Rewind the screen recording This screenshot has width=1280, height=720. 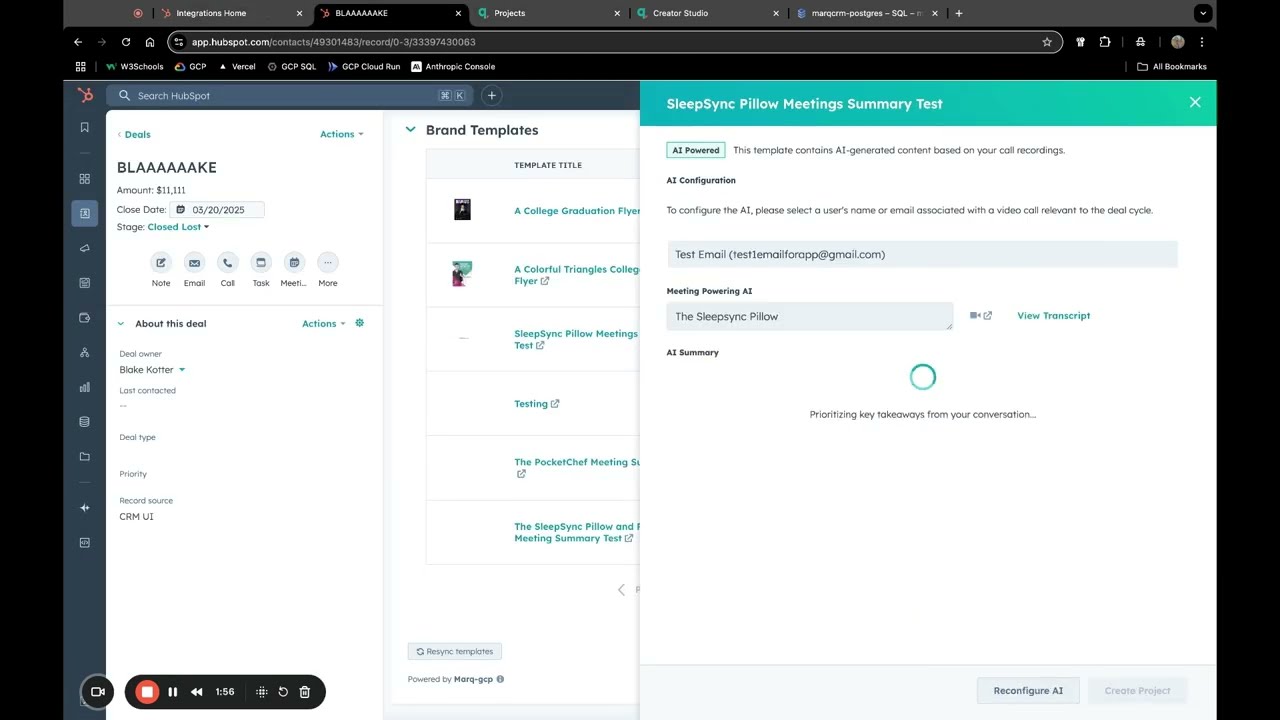point(197,692)
